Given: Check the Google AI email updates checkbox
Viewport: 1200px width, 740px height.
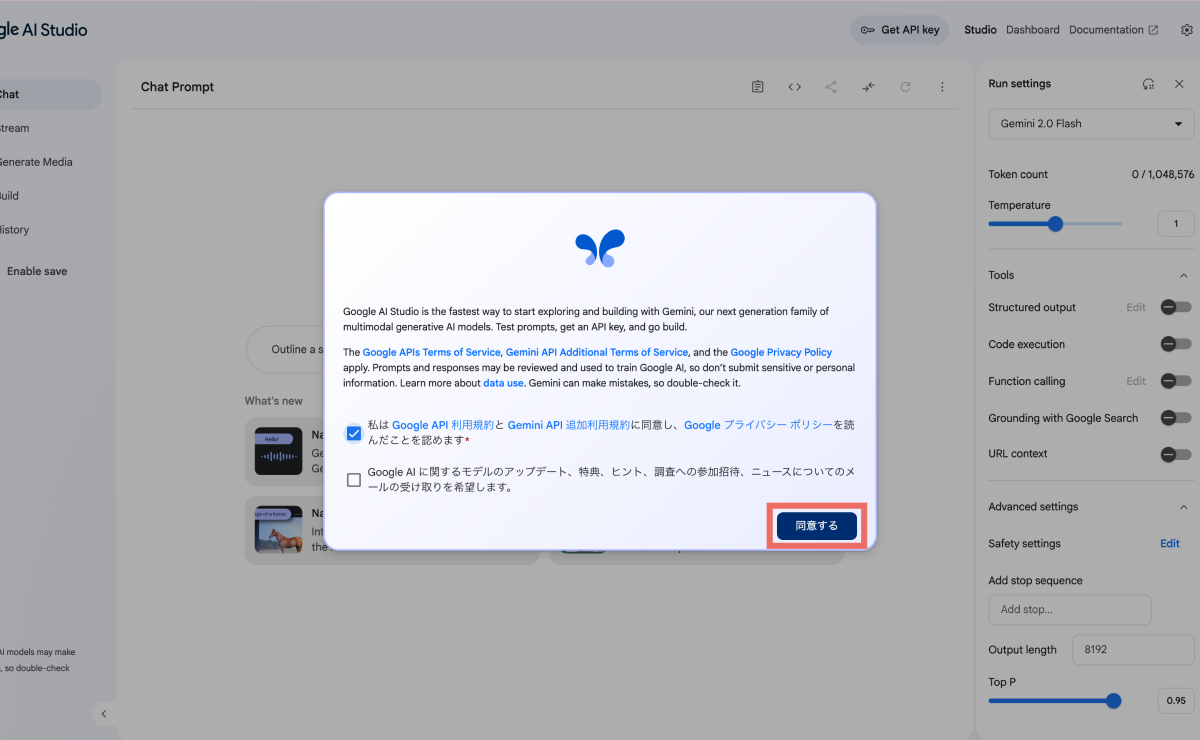Looking at the screenshot, I should (354, 480).
